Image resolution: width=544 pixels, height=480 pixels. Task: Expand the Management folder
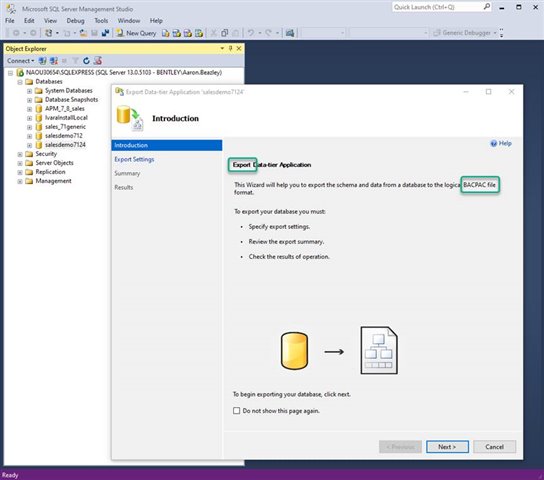[20, 181]
